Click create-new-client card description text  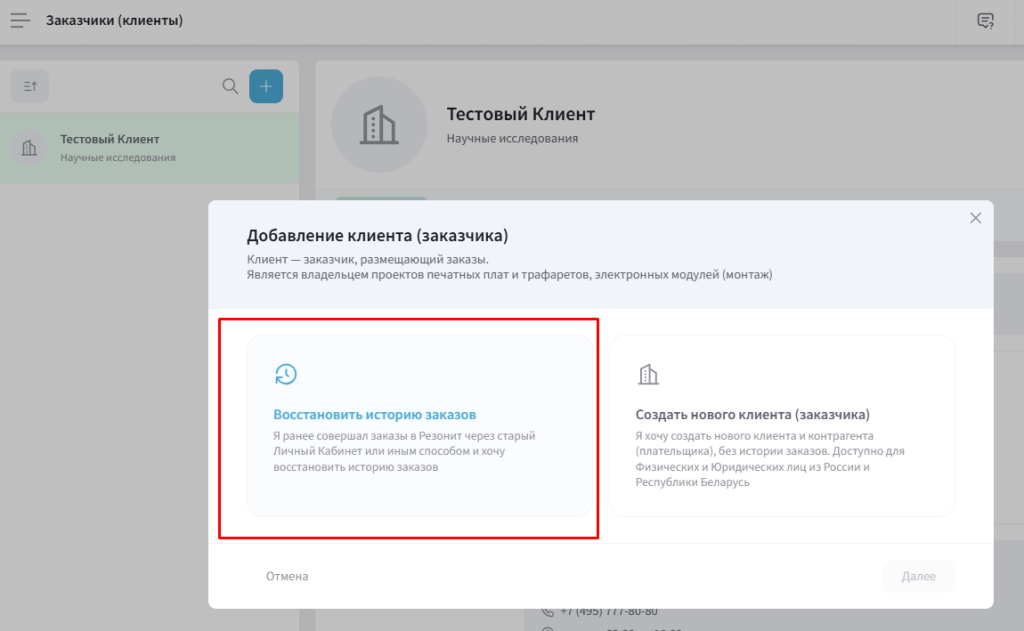pos(769,459)
